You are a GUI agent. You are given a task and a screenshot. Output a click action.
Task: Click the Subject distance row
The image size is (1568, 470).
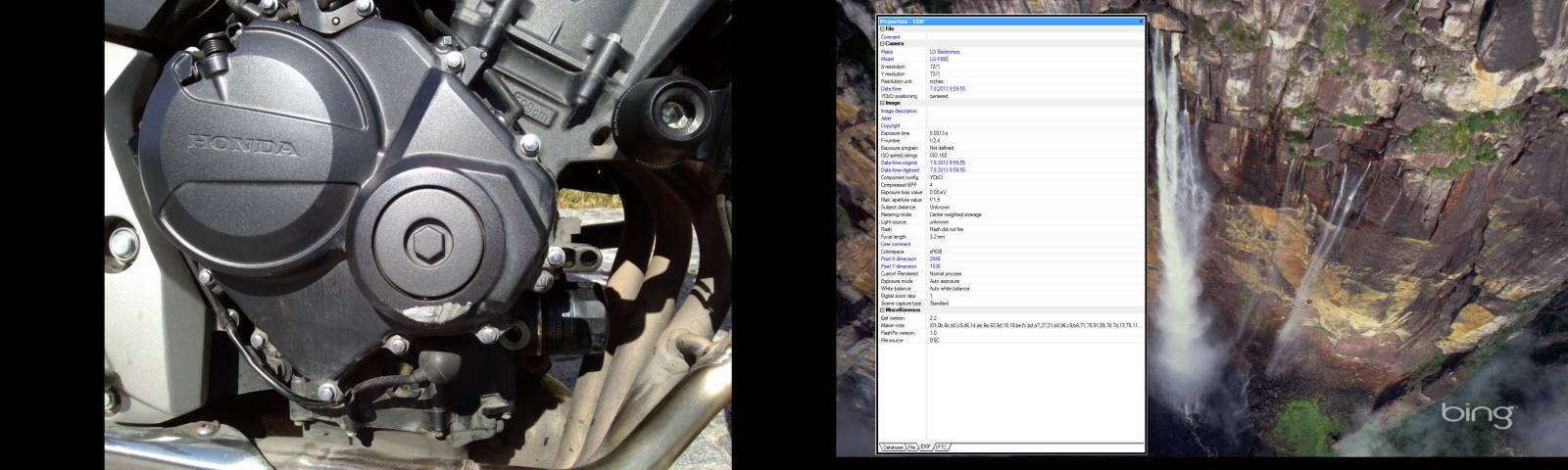(1010, 207)
